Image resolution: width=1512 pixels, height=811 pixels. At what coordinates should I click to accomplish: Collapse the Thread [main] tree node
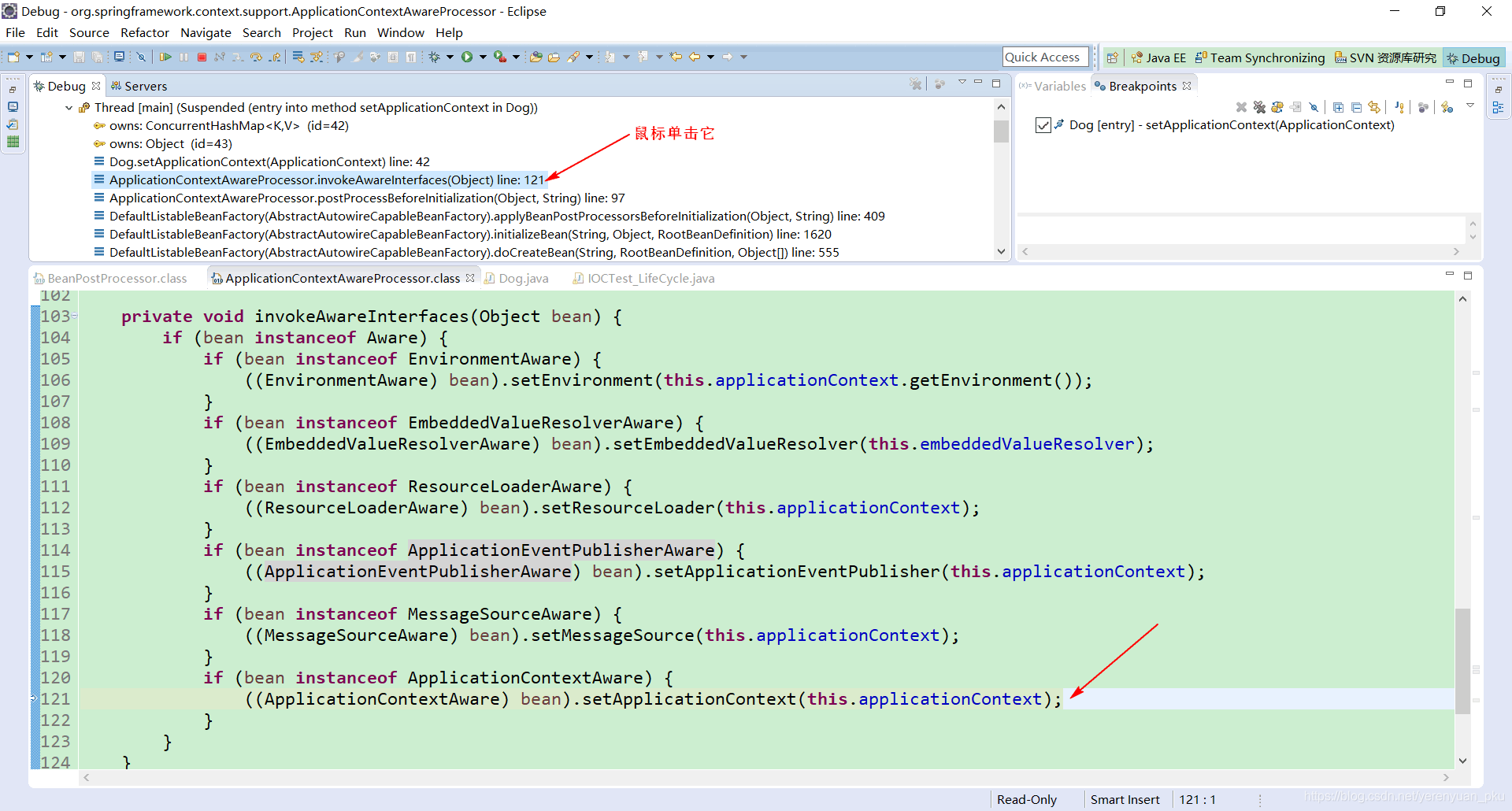(x=69, y=108)
